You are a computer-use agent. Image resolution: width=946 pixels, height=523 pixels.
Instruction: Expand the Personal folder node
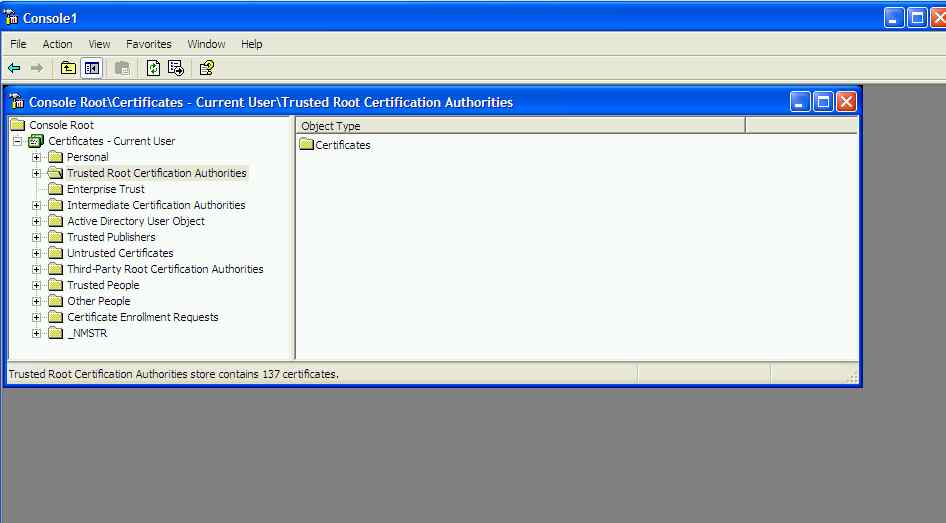click(x=36, y=157)
